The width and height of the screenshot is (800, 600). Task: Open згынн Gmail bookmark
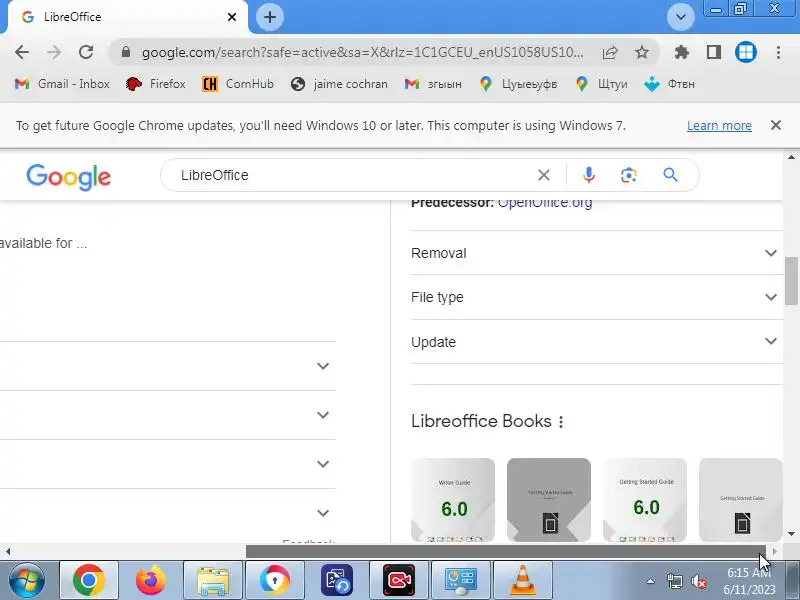tap(433, 84)
